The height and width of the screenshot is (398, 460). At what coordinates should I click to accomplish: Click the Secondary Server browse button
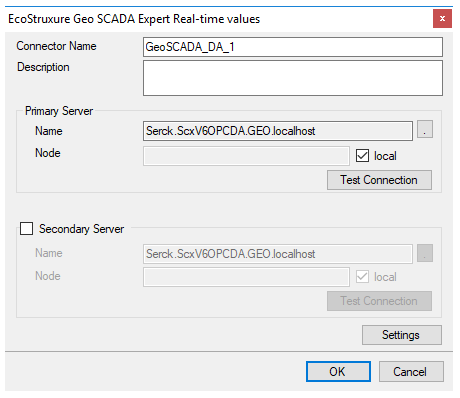(425, 253)
